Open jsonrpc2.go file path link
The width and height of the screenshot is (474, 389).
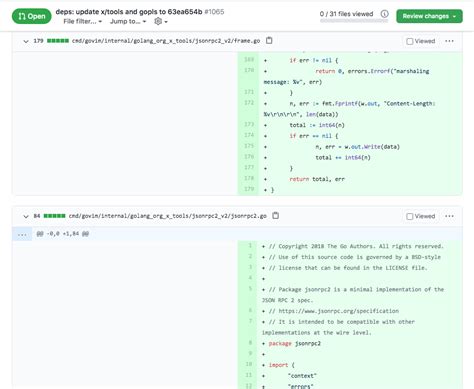coord(168,216)
